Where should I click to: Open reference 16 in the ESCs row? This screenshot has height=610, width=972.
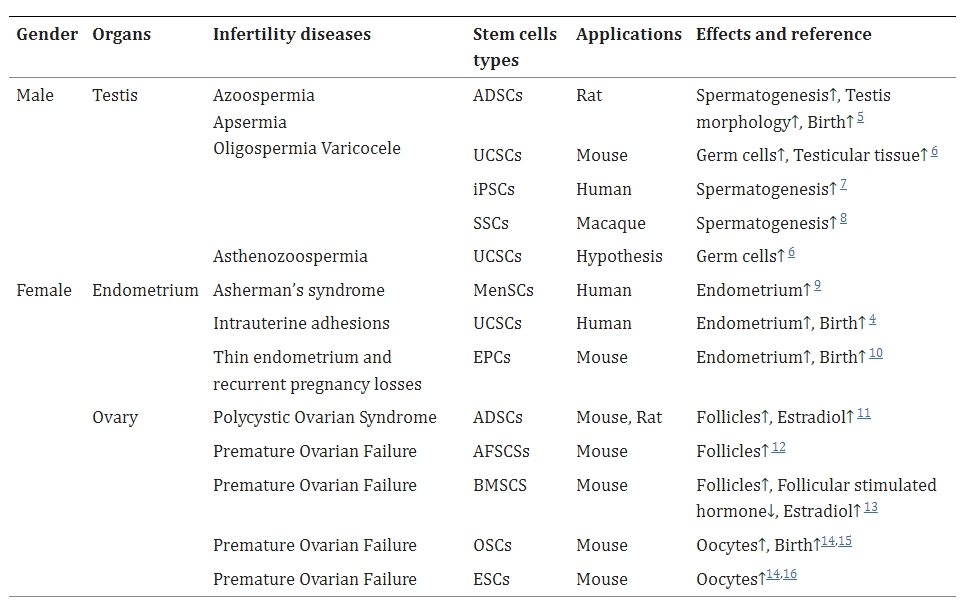click(x=790, y=575)
